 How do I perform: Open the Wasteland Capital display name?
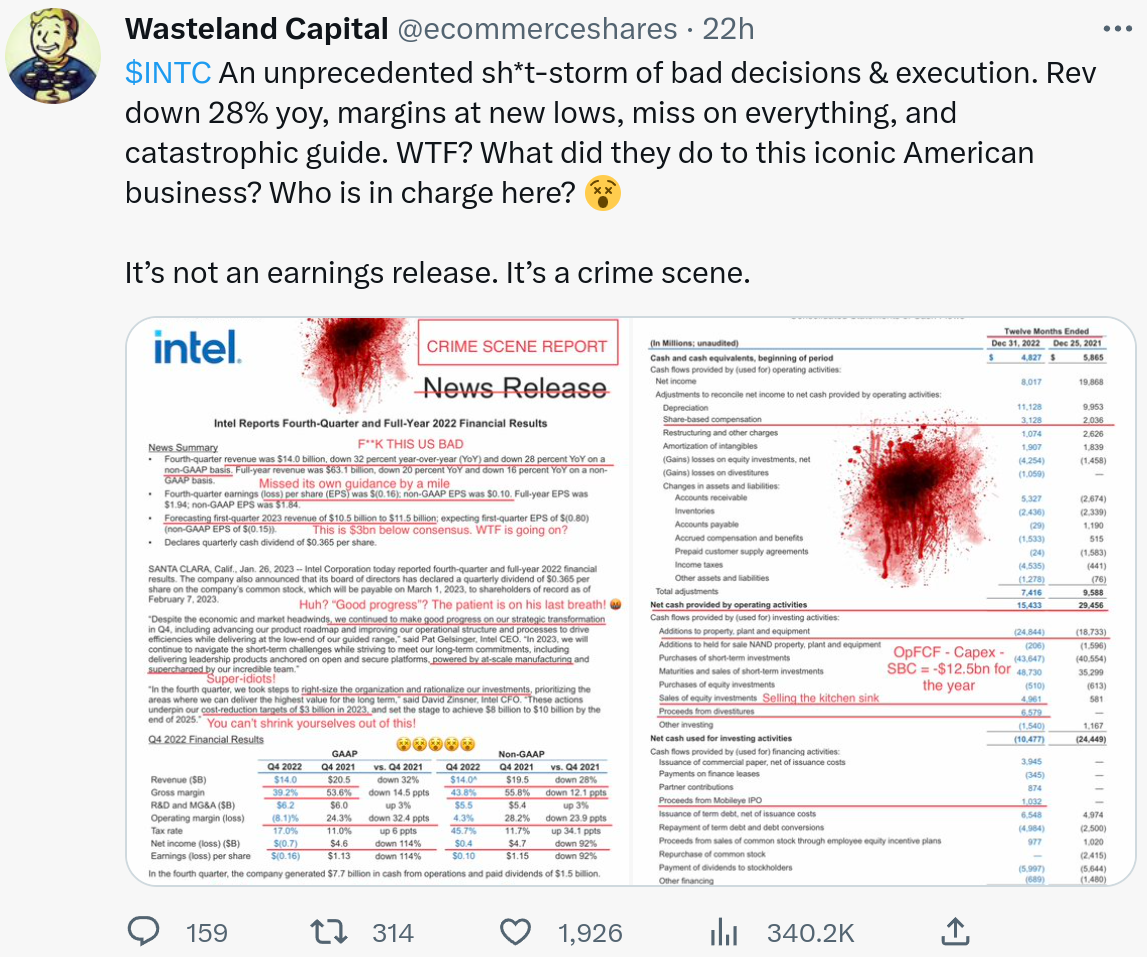tap(256, 30)
